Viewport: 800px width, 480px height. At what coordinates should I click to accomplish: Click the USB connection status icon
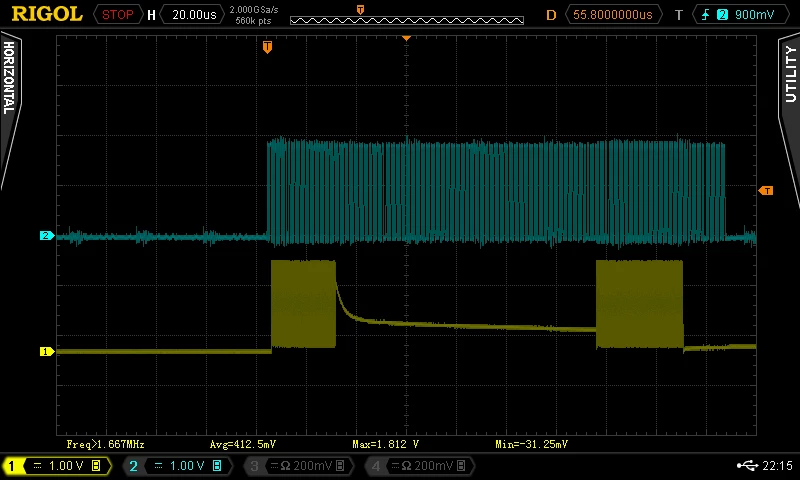pyautogui.click(x=747, y=465)
